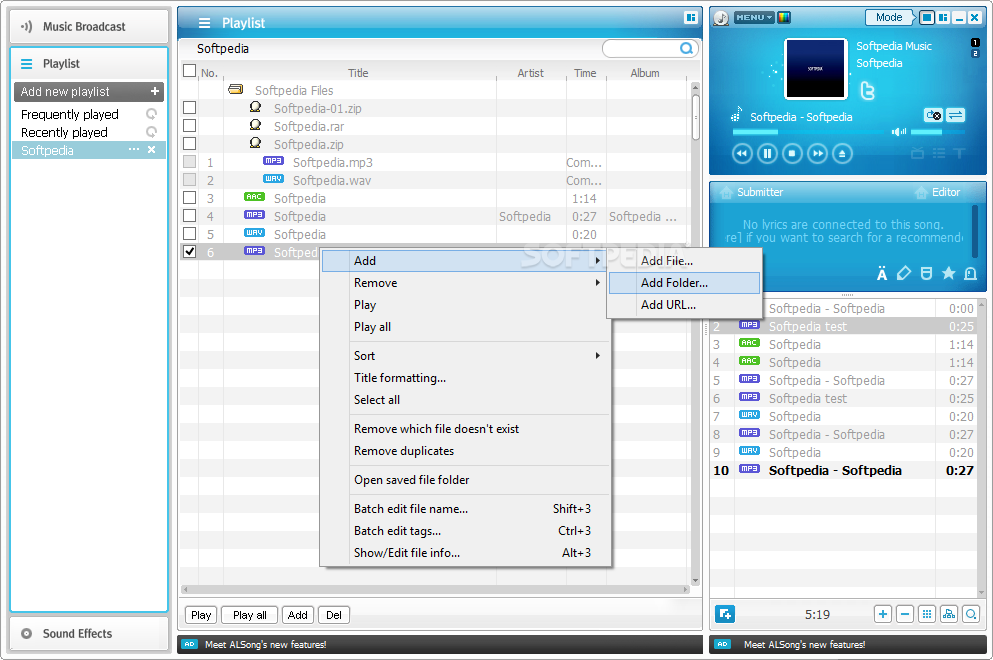Click the mini playlist search icon

click(971, 614)
